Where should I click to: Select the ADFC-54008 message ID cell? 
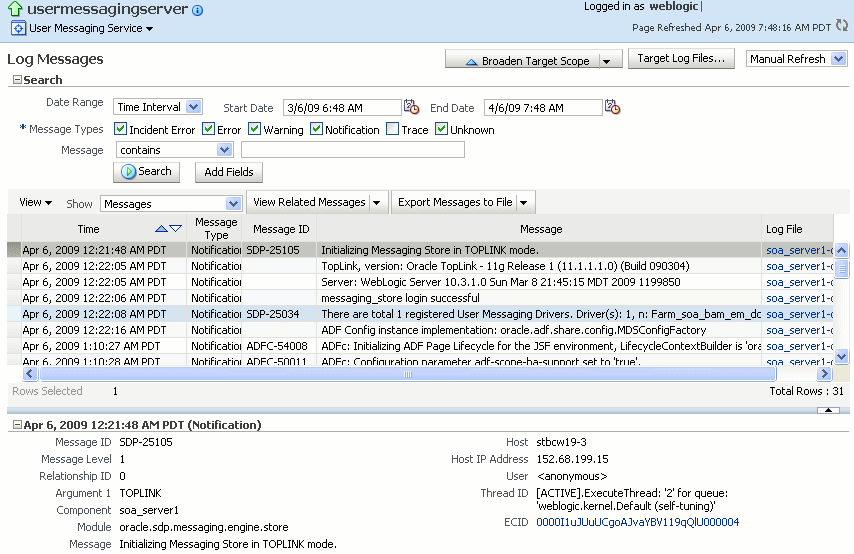(x=277, y=346)
